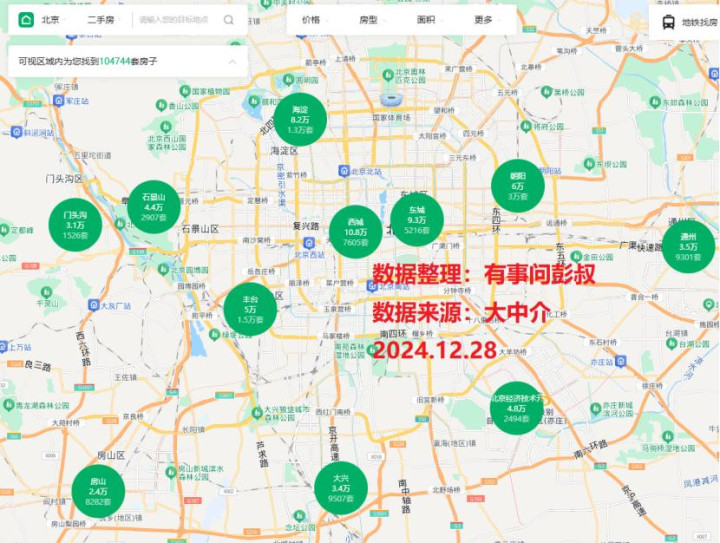Viewport: 720px width, 543px height.
Task: Click the 香山公园 park icon
Action: [x=161, y=105]
